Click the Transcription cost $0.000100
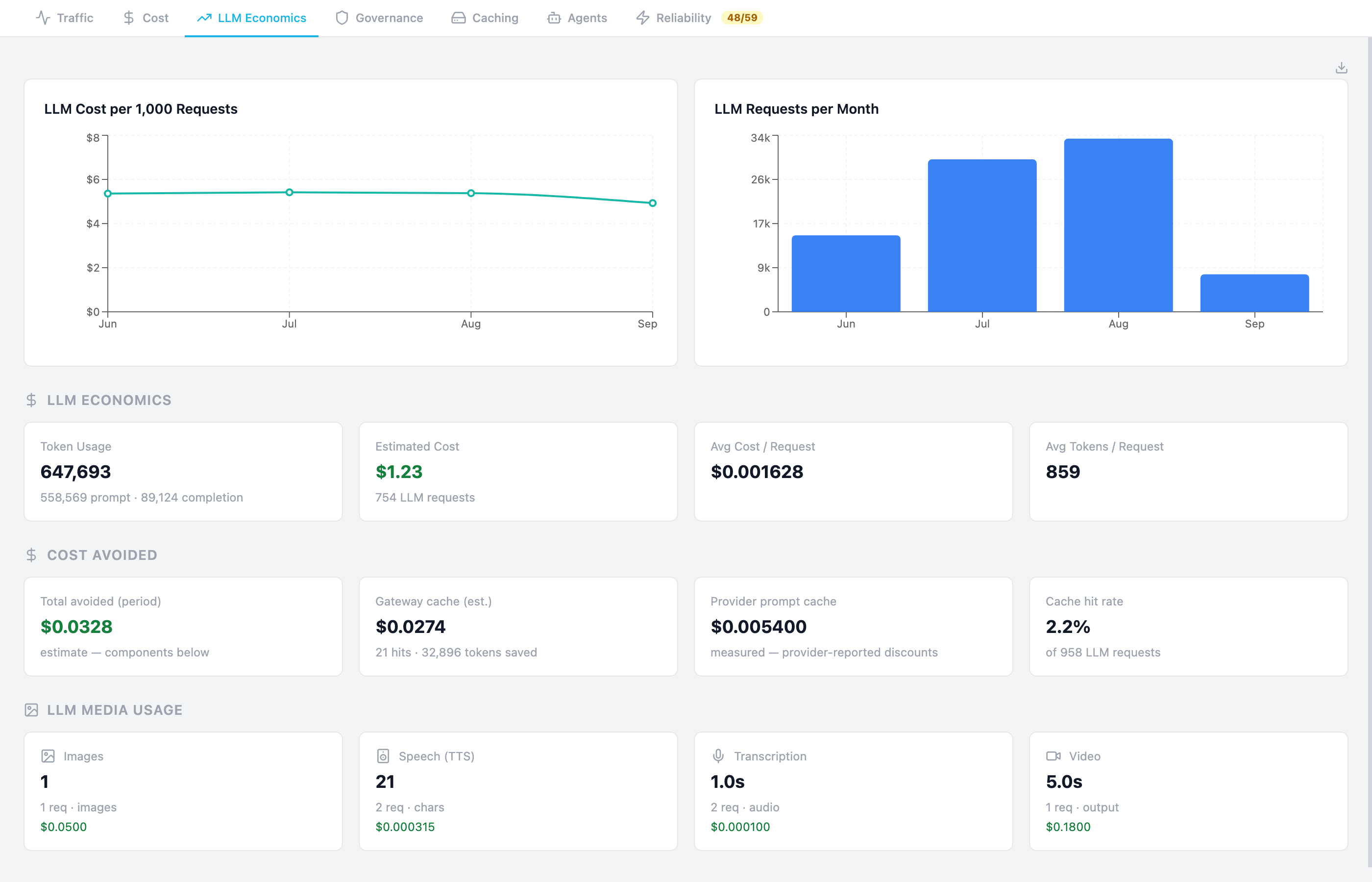 740,827
